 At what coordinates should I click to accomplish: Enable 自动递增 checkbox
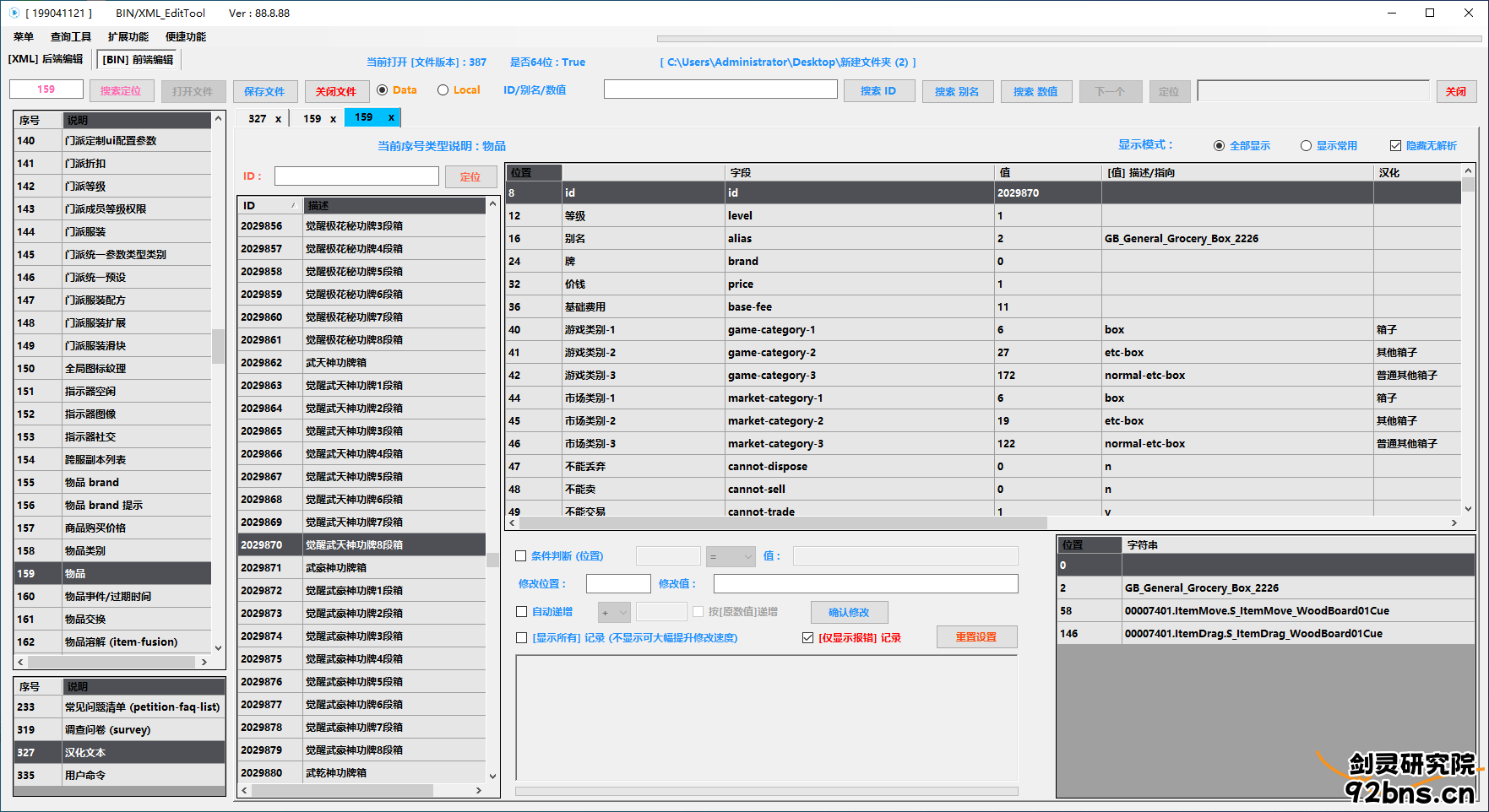tap(521, 612)
